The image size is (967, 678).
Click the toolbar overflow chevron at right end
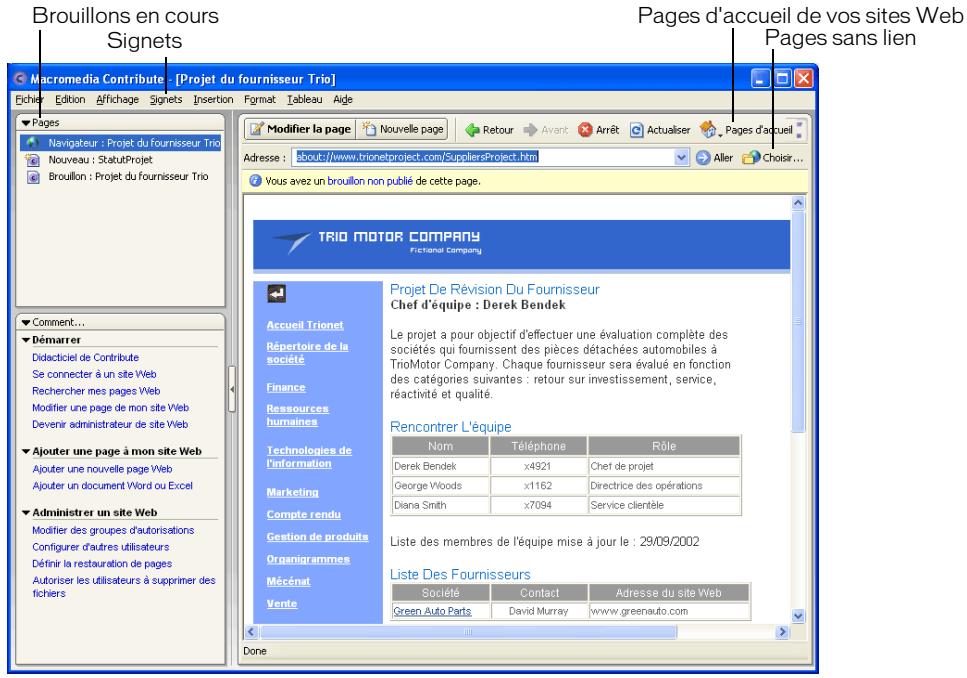[799, 129]
